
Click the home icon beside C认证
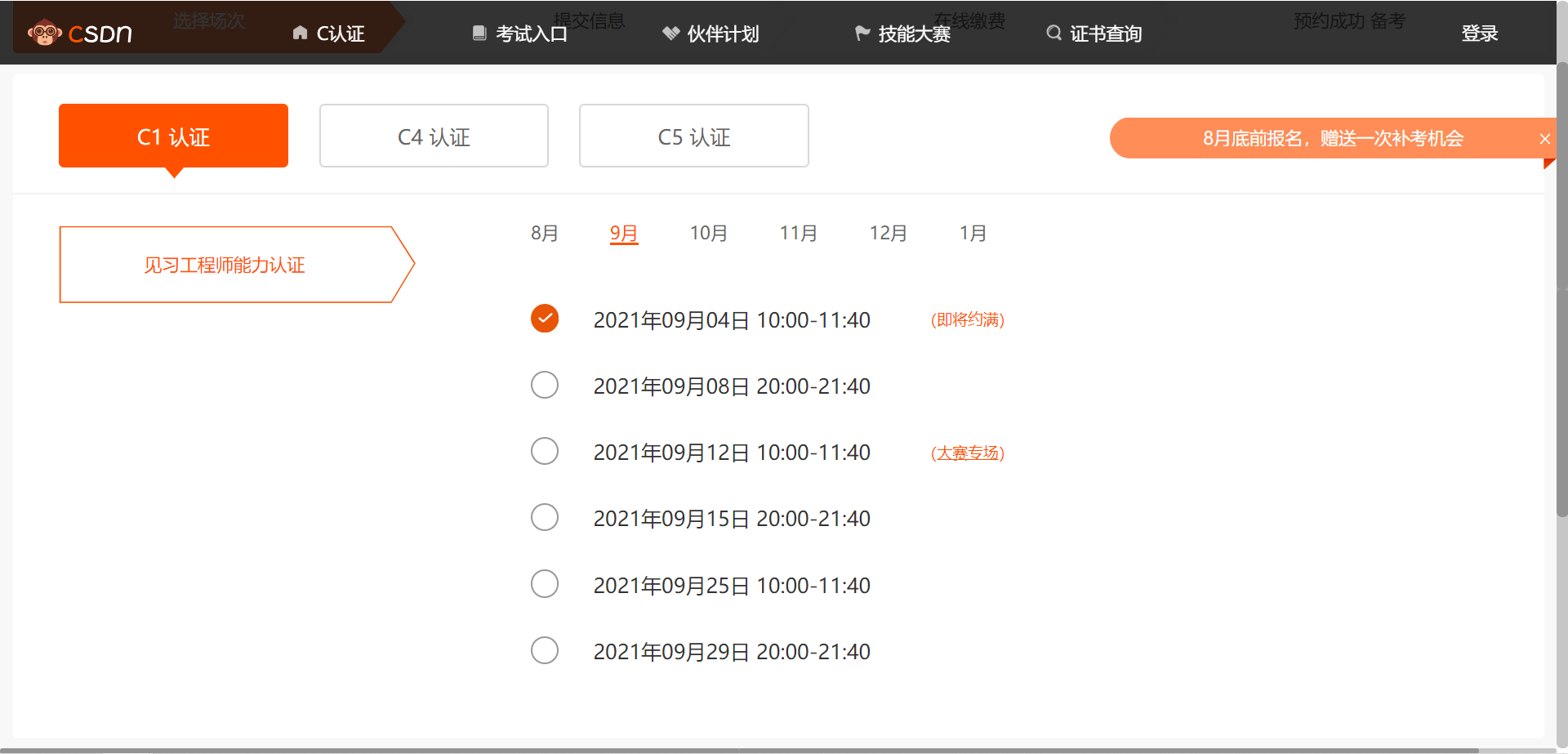click(x=300, y=33)
